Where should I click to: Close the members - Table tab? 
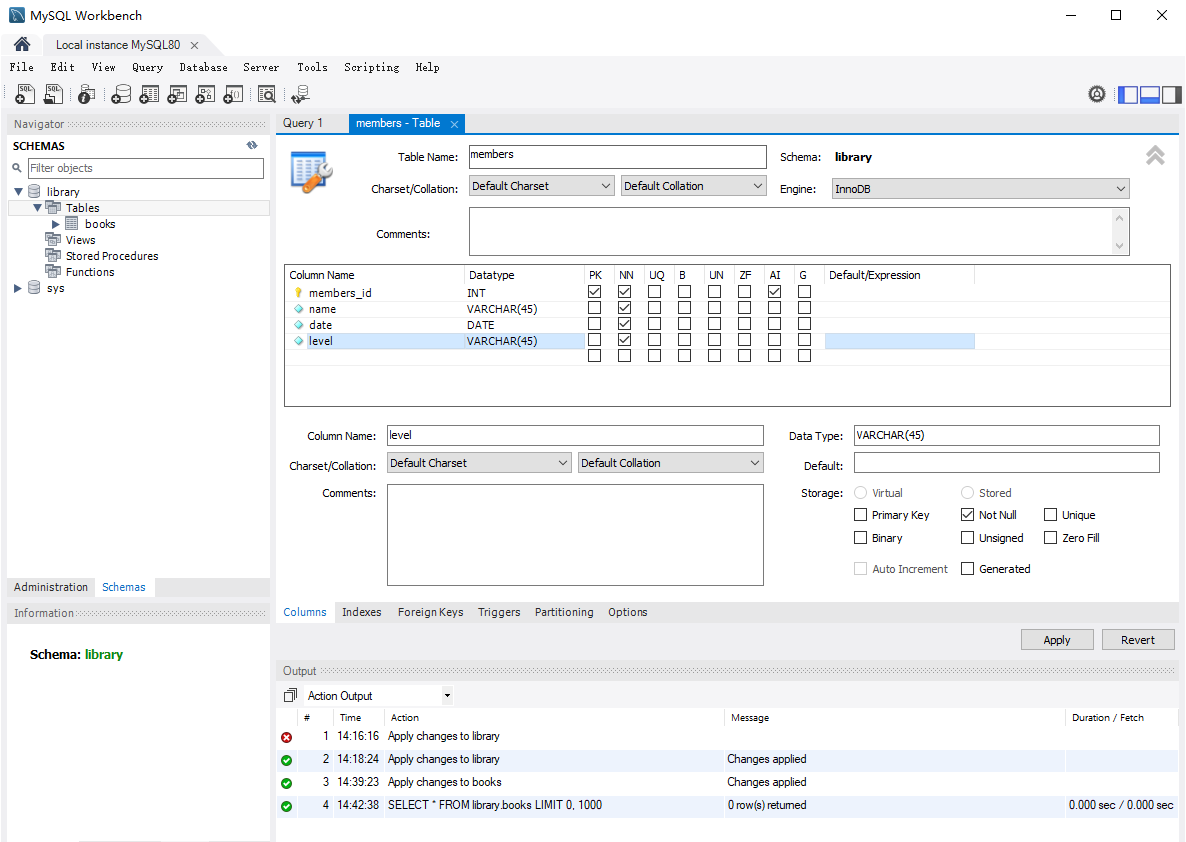pyautogui.click(x=455, y=124)
